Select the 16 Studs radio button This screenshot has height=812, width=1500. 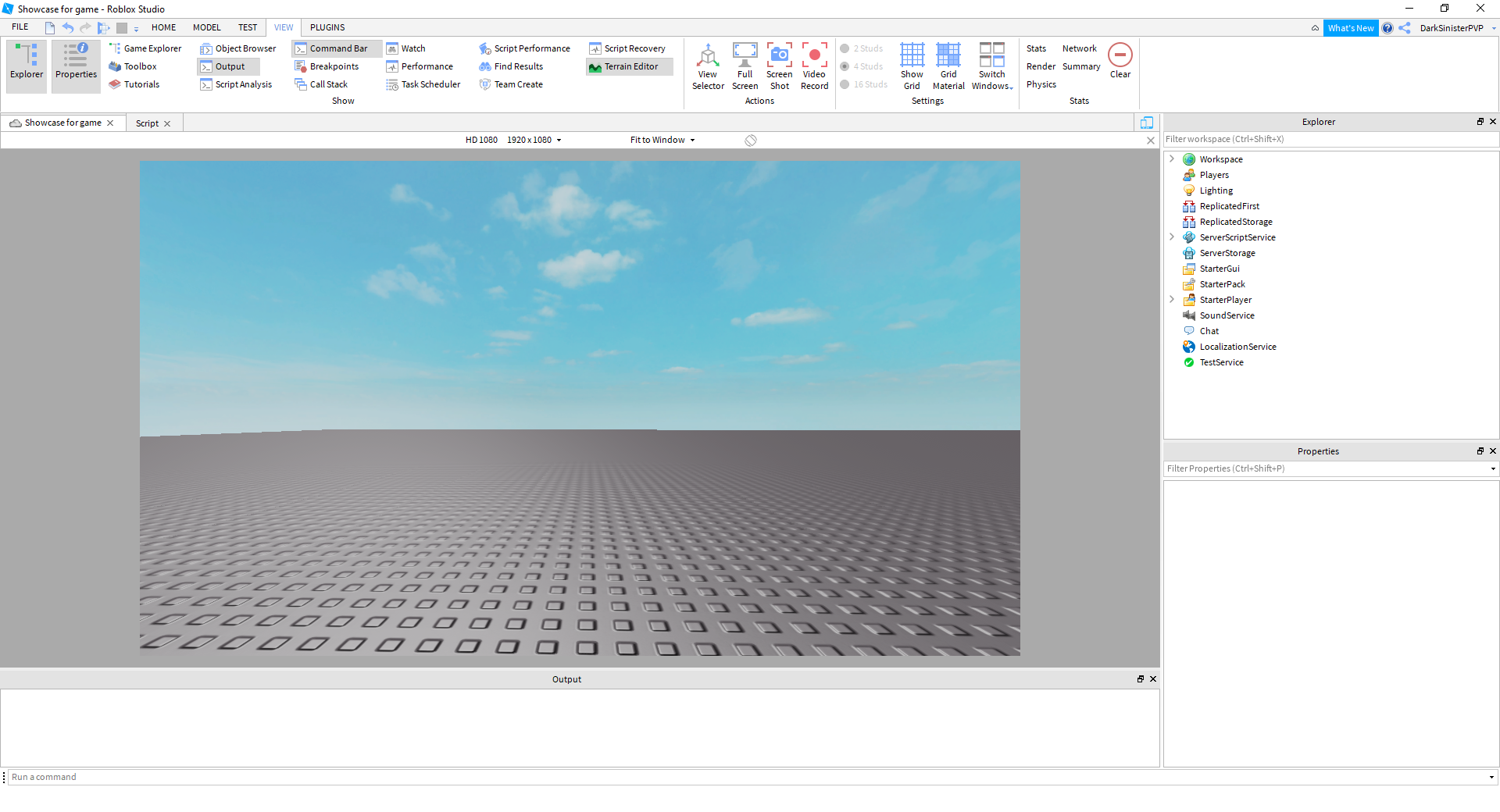tap(845, 84)
